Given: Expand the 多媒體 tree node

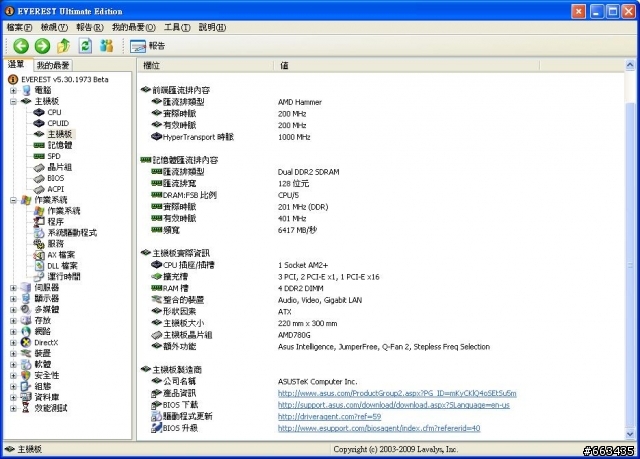Looking at the screenshot, I should pyautogui.click(x=13, y=310).
